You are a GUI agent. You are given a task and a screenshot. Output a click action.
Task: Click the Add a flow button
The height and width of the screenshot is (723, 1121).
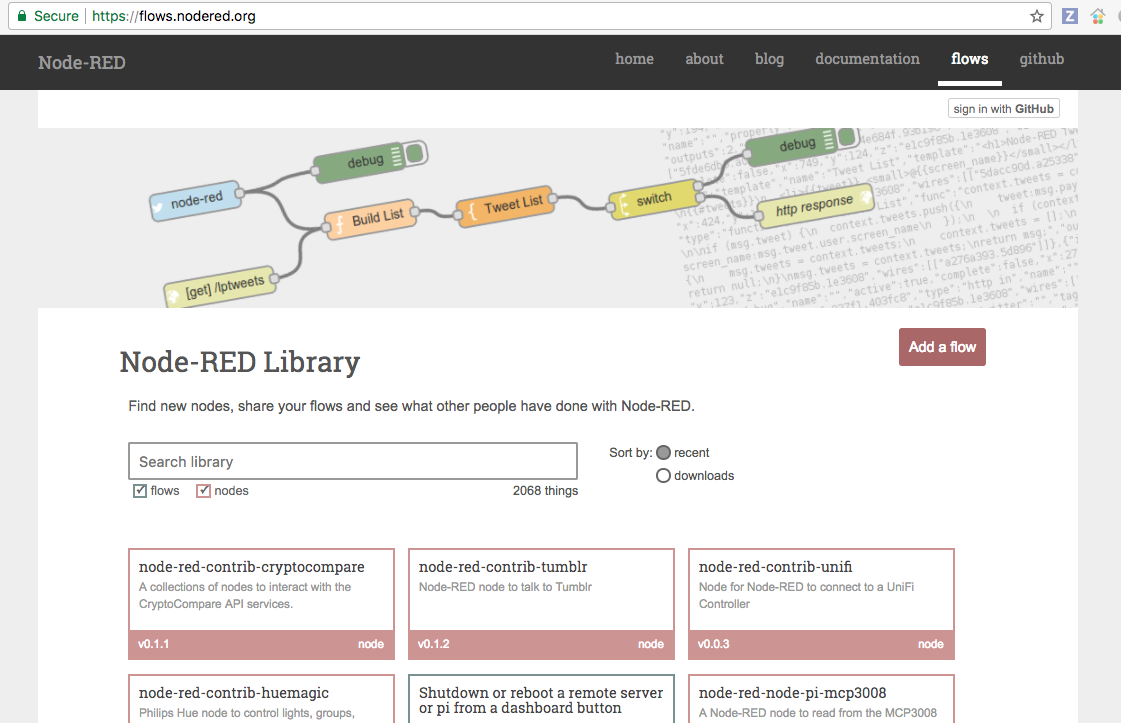pyautogui.click(x=942, y=347)
